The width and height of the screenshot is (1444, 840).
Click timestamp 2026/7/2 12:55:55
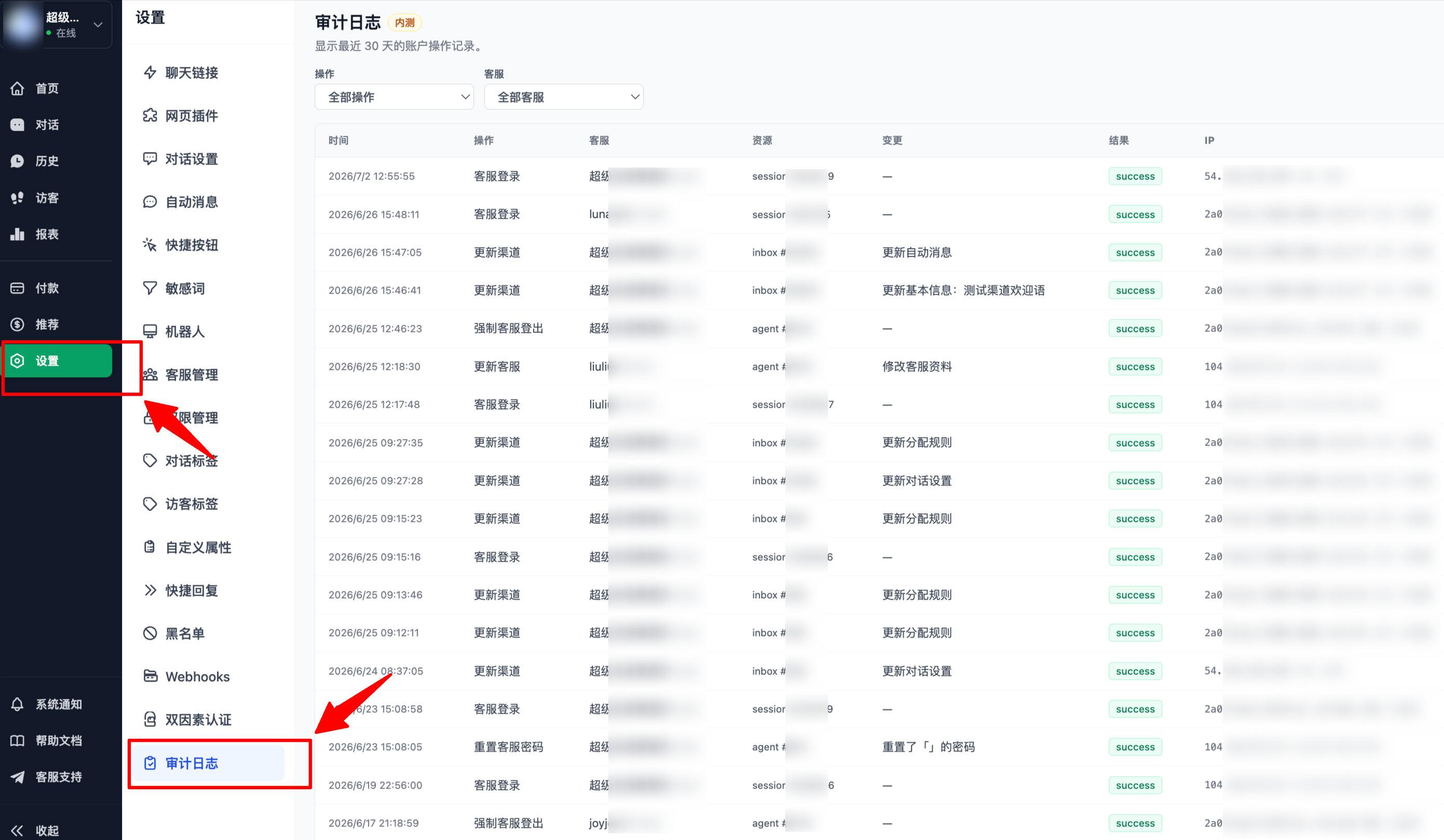point(371,176)
